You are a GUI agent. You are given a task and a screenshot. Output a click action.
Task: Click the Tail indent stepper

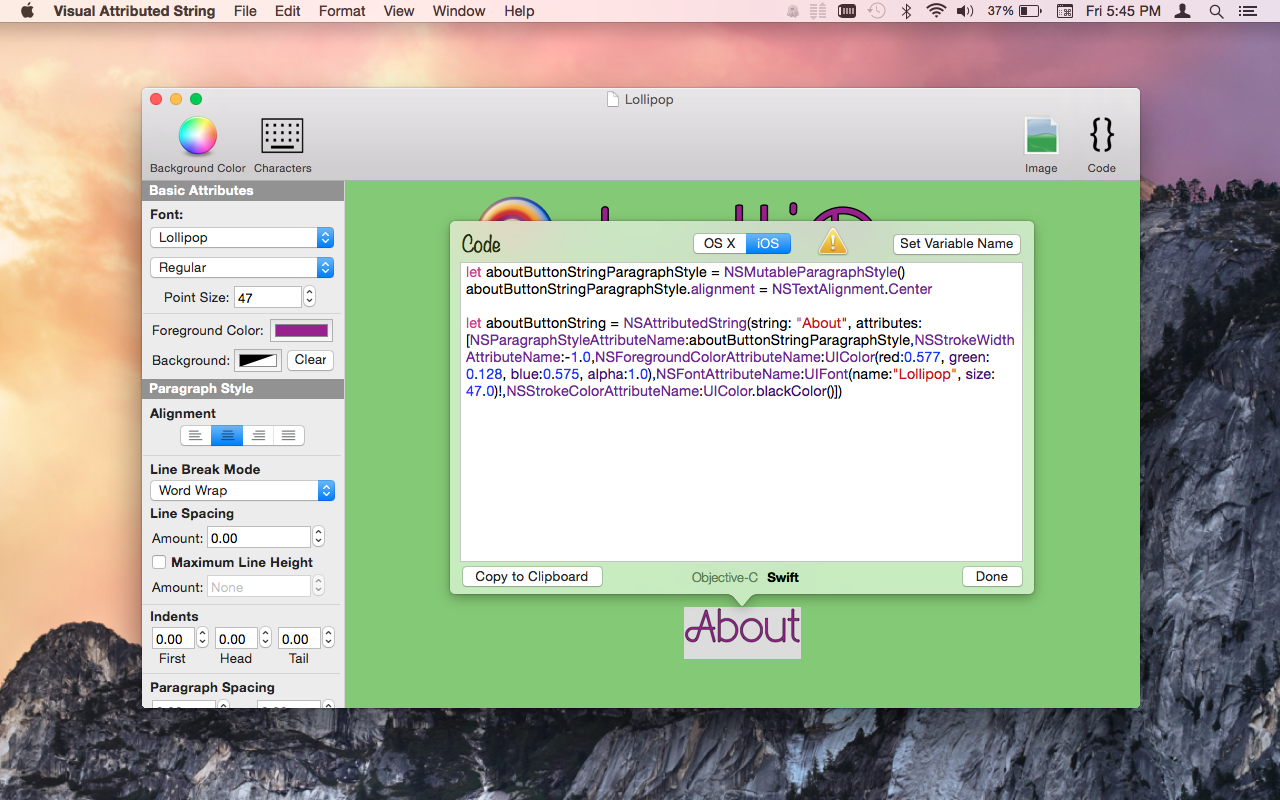coord(328,638)
